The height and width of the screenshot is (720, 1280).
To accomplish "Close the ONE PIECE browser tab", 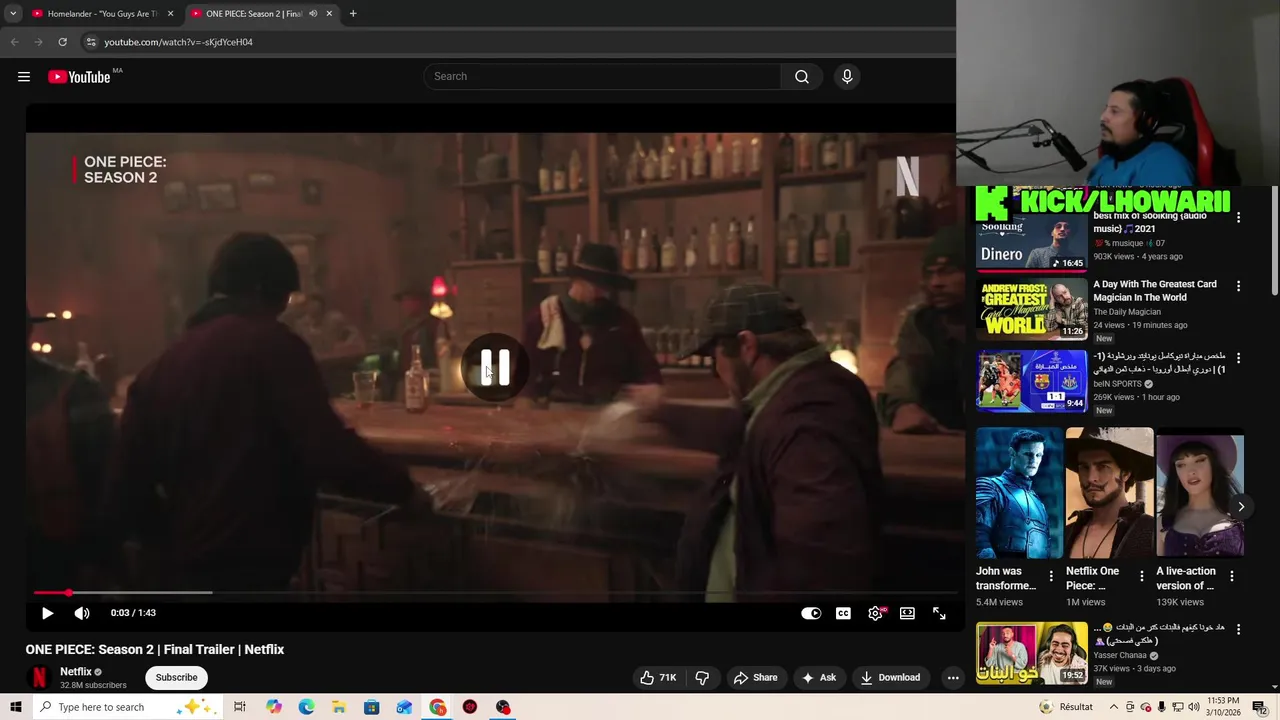I will [329, 14].
